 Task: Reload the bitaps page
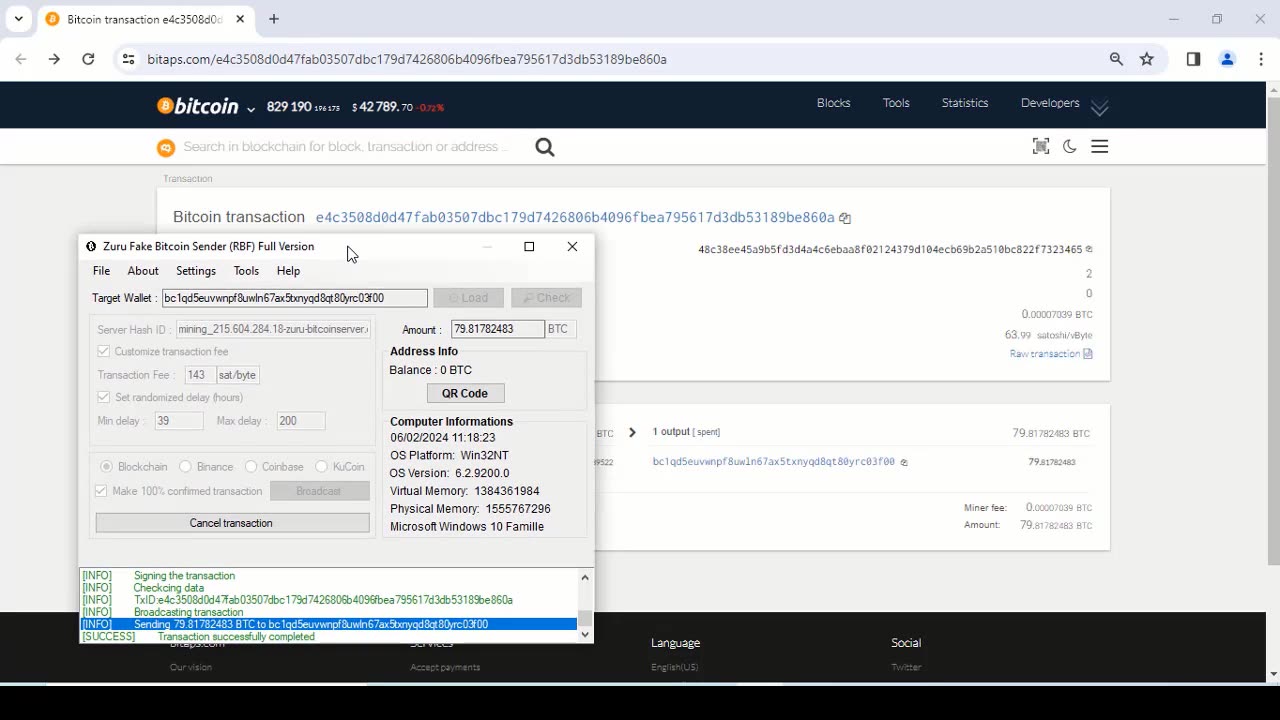coord(88,59)
